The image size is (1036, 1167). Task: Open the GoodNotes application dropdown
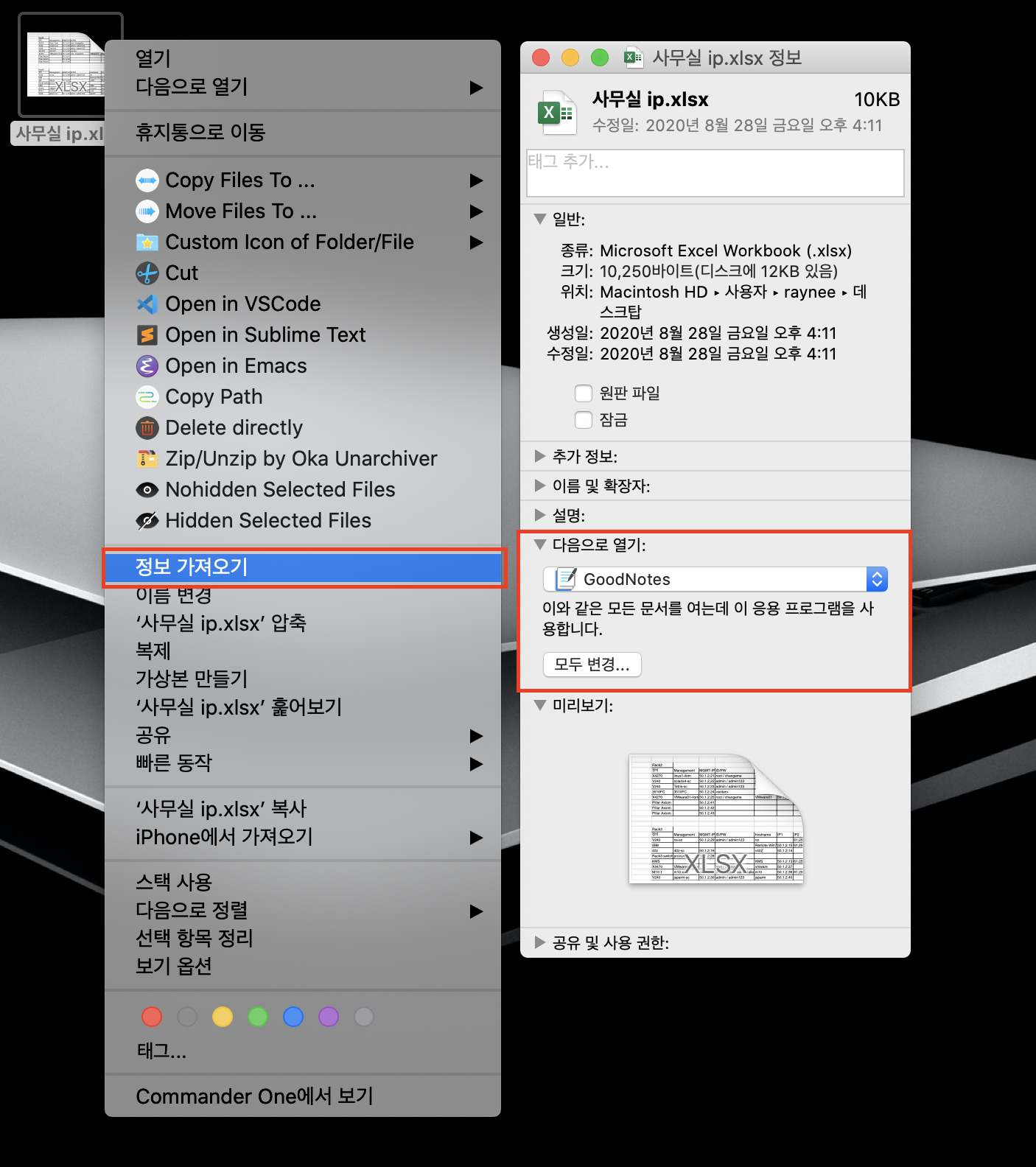click(715, 579)
